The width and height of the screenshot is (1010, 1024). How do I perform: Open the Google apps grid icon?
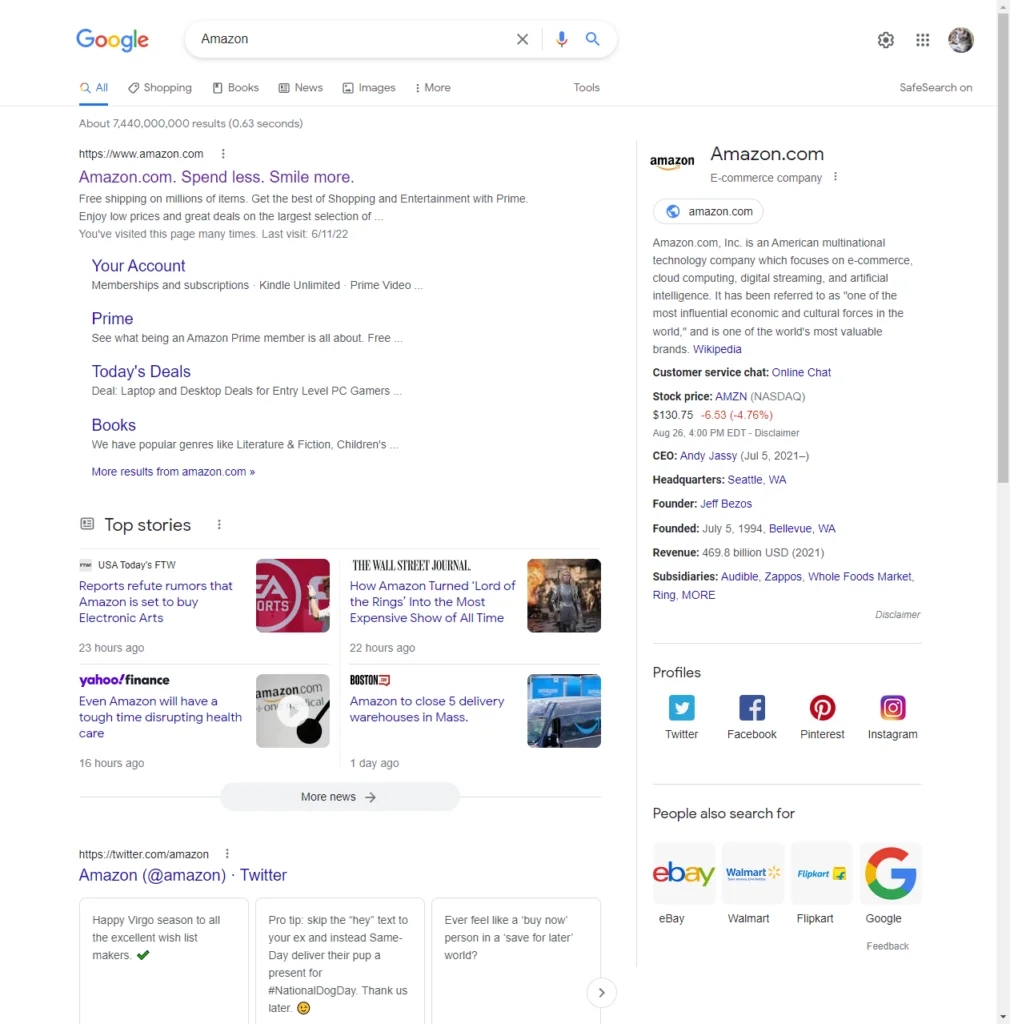(922, 40)
